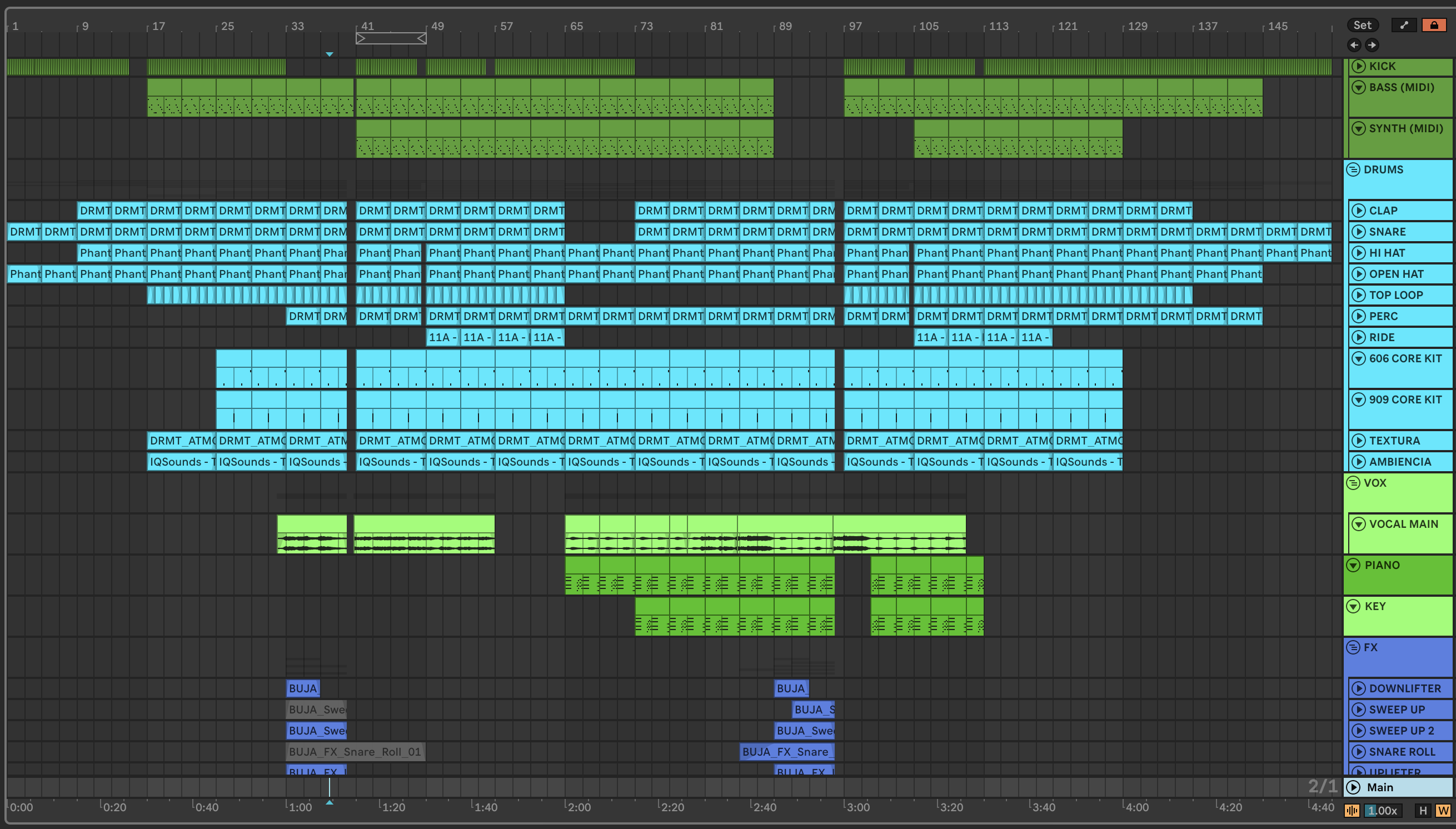The width and height of the screenshot is (1456, 829).
Task: Fold the SYNTH (MIDI) track
Action: 1359,128
